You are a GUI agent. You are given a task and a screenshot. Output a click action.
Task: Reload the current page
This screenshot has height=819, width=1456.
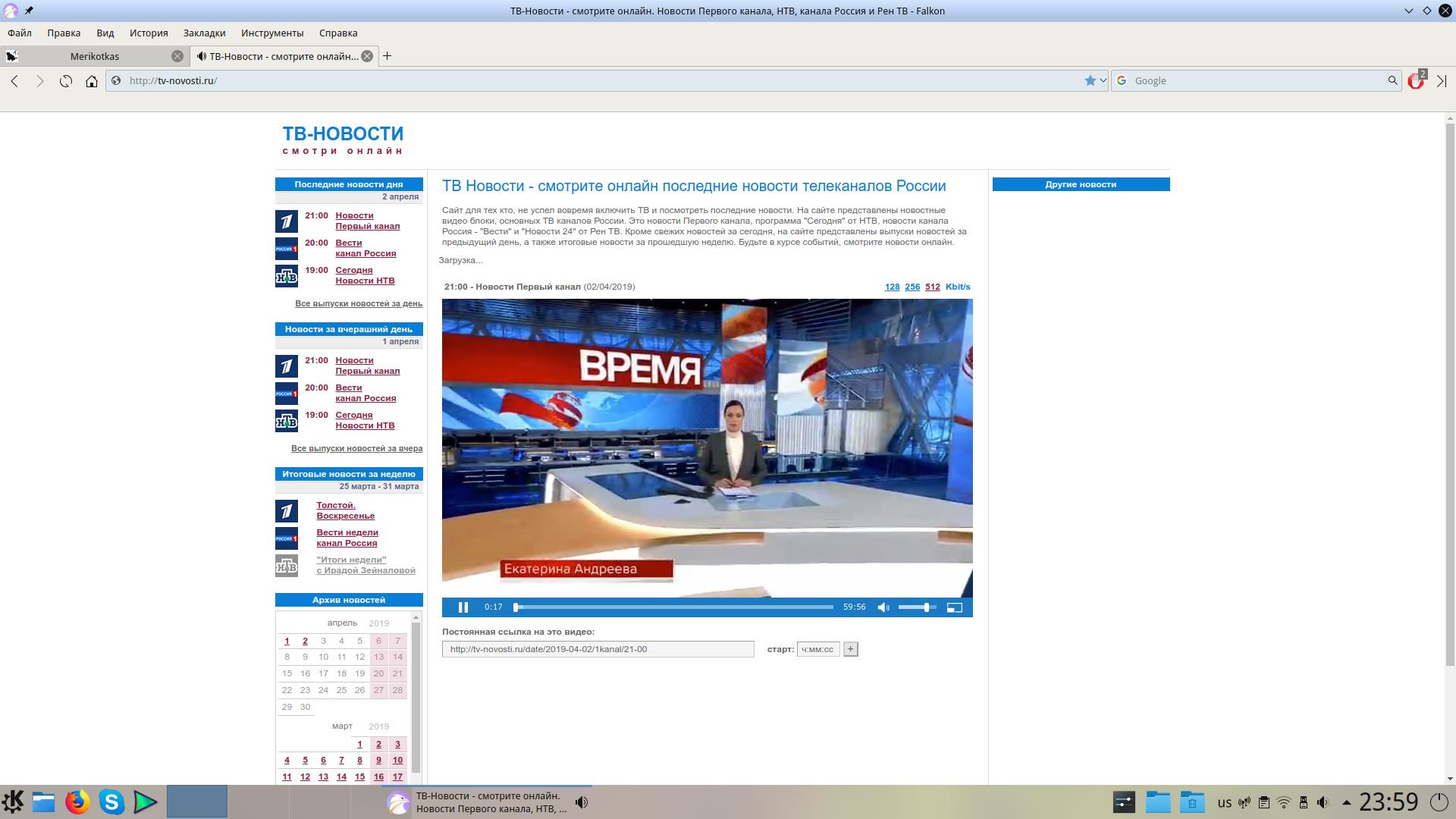[x=66, y=80]
